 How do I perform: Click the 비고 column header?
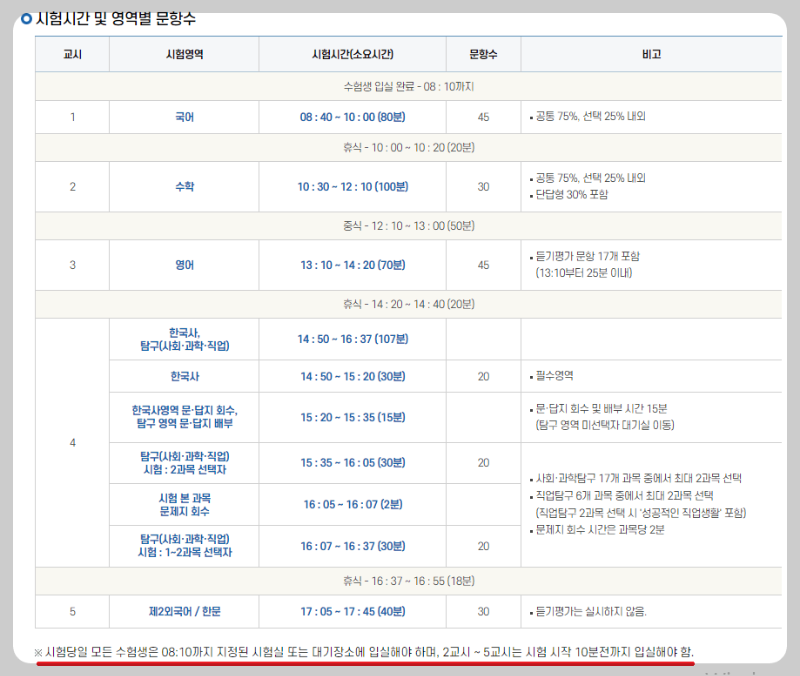[x=648, y=55]
